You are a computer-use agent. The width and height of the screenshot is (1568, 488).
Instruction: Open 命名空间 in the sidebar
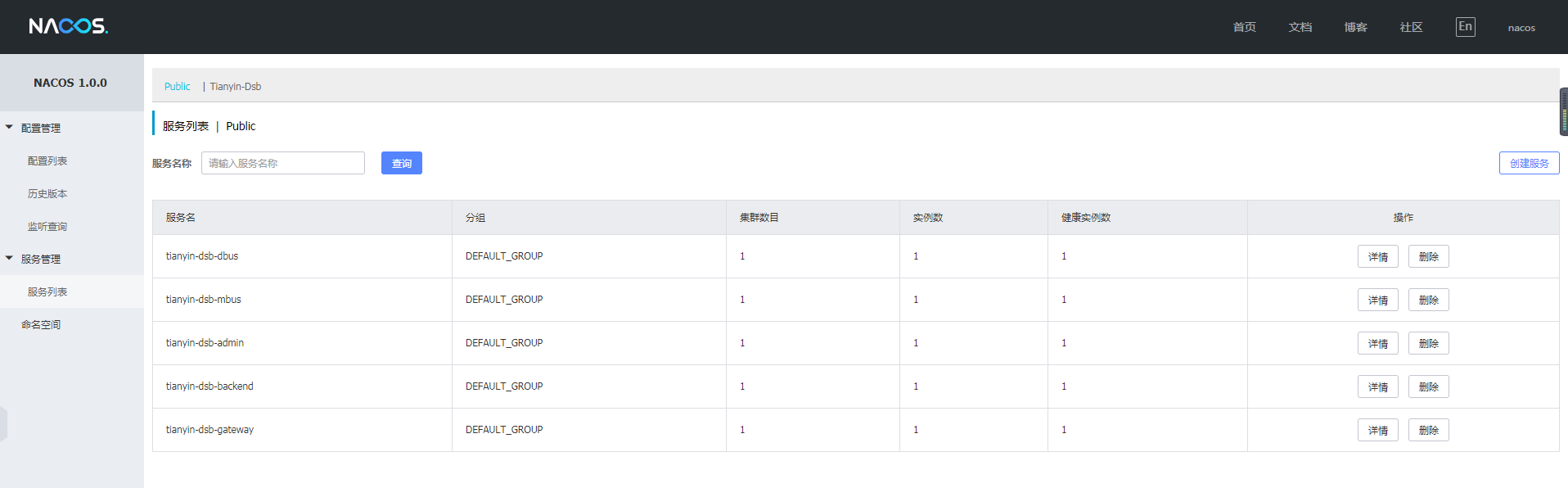(x=41, y=325)
